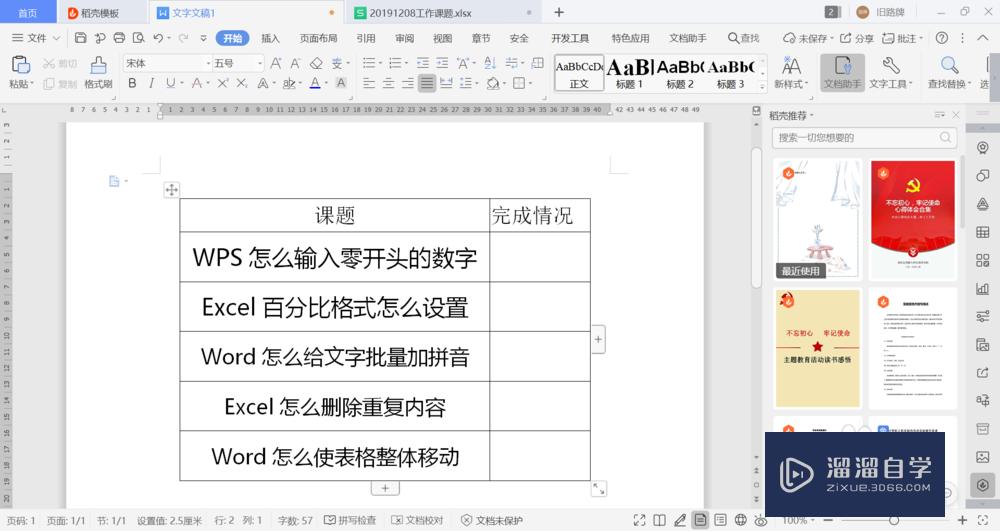Click the add column plus at table right
This screenshot has width=1000, height=531.
tap(598, 339)
